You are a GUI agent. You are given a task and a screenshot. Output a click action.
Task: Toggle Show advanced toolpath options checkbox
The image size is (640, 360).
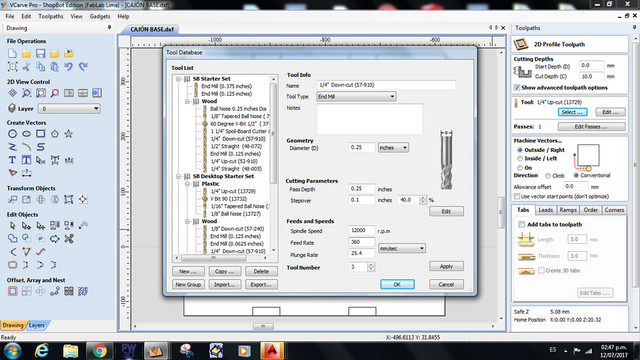[x=517, y=88]
